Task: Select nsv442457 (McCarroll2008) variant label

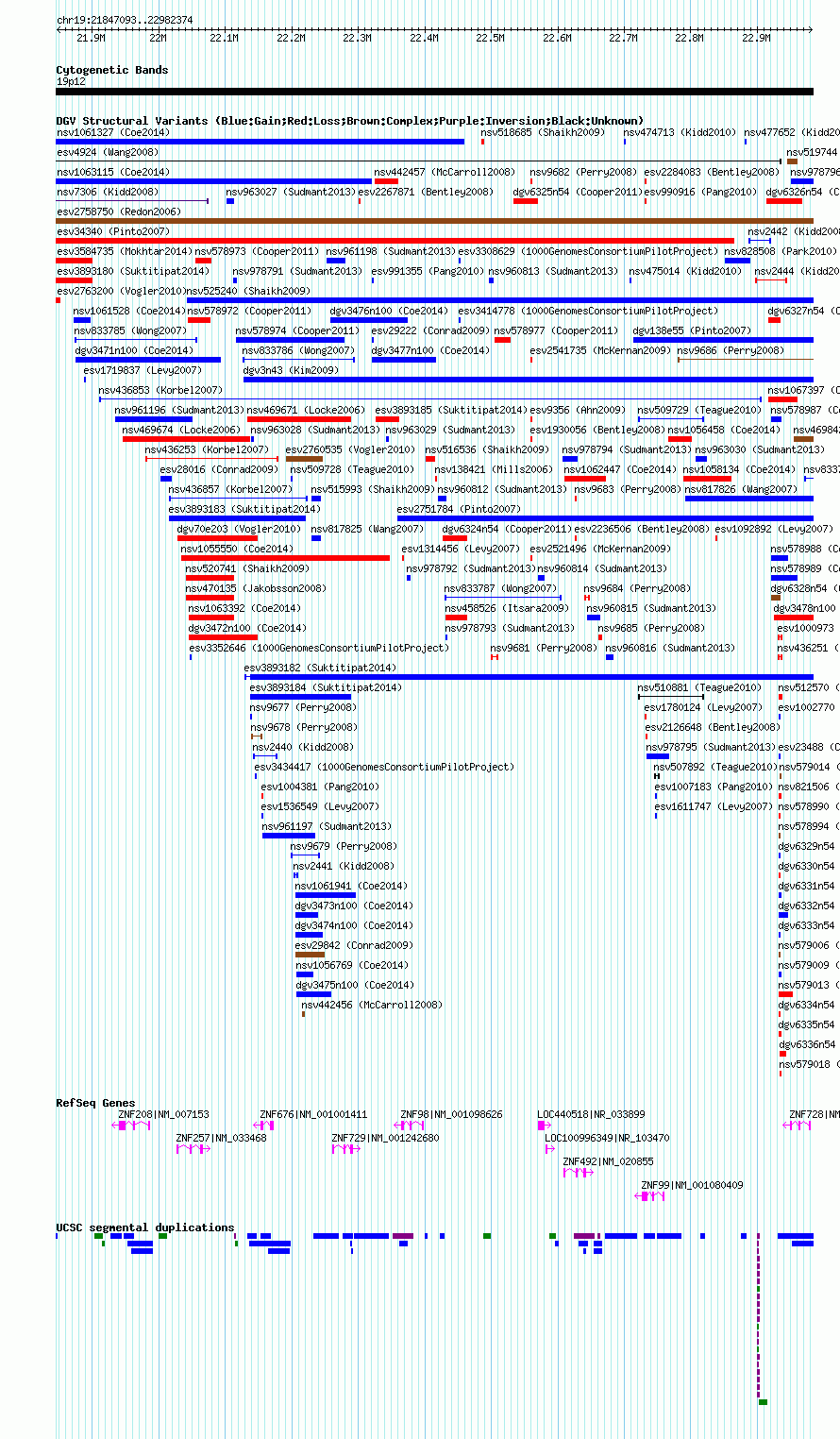Action: [445, 173]
